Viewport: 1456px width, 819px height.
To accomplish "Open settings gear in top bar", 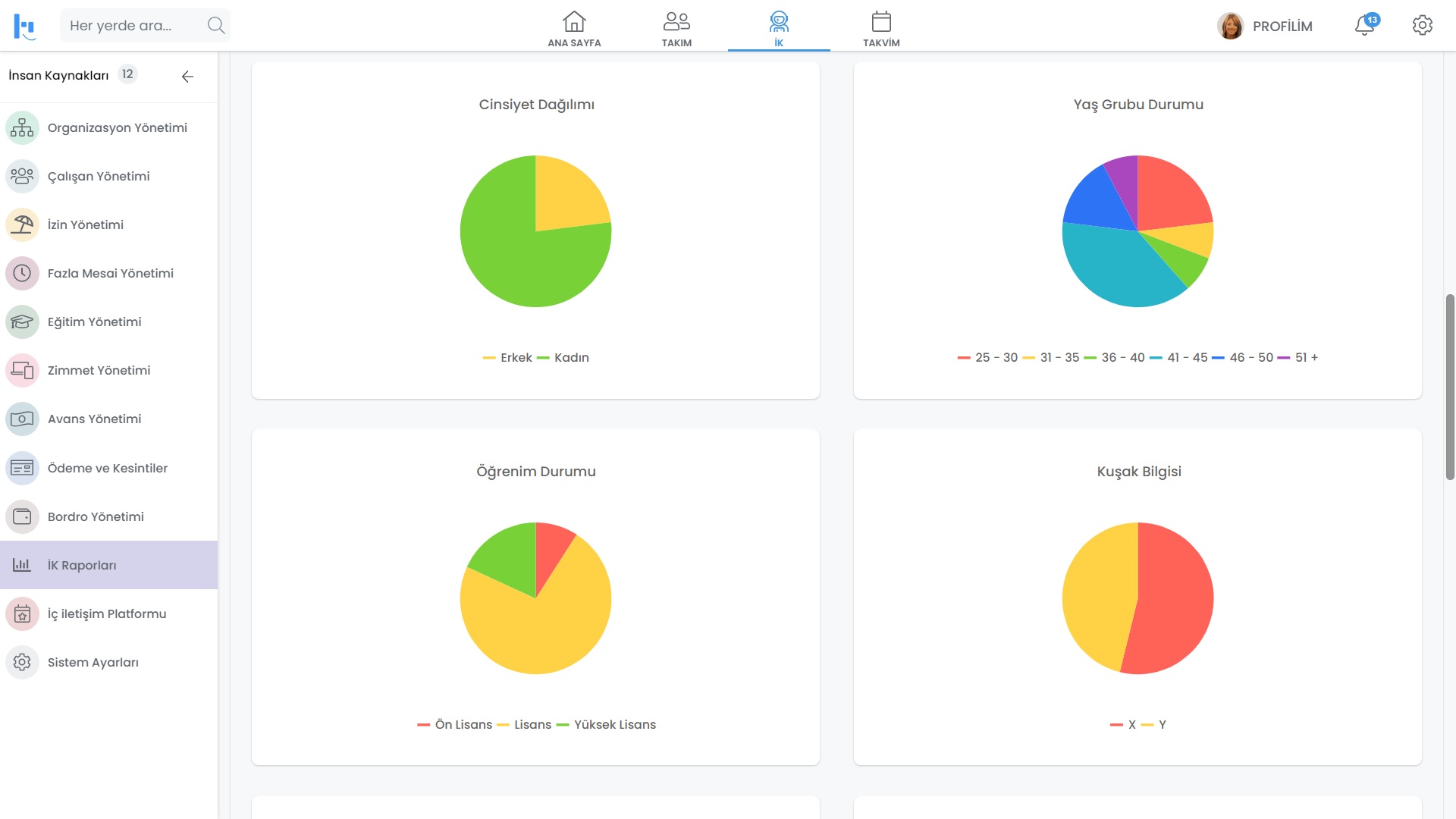I will click(x=1423, y=26).
